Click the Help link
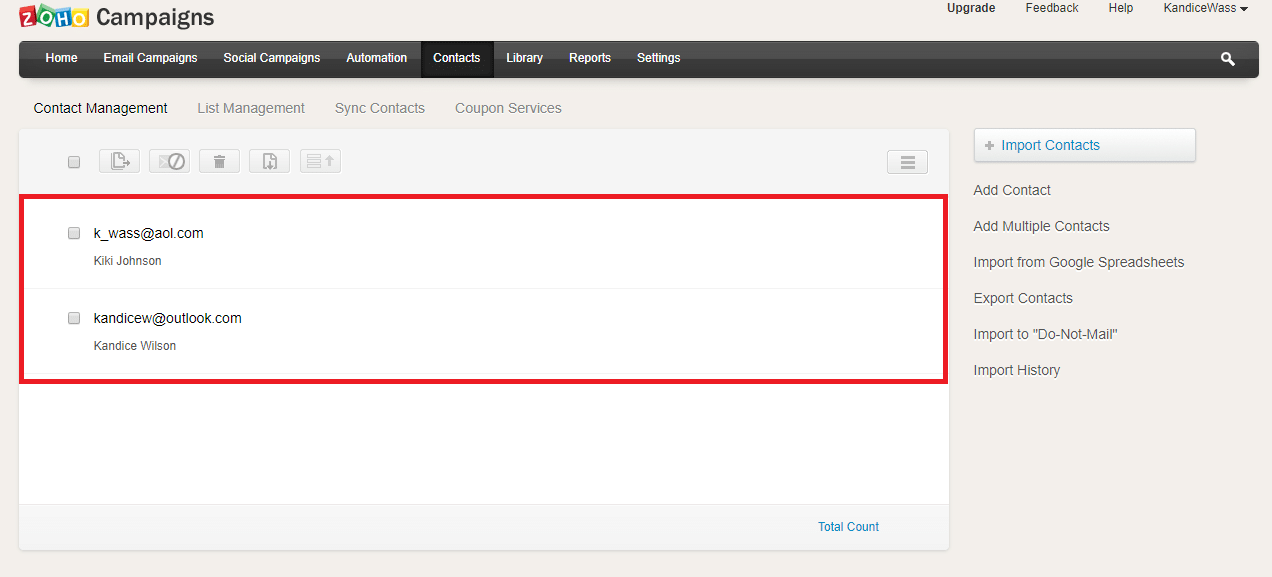This screenshot has width=1272, height=577. (x=1121, y=8)
